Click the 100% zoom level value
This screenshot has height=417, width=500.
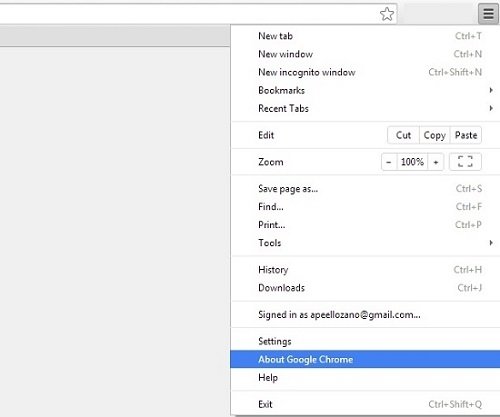(412, 162)
